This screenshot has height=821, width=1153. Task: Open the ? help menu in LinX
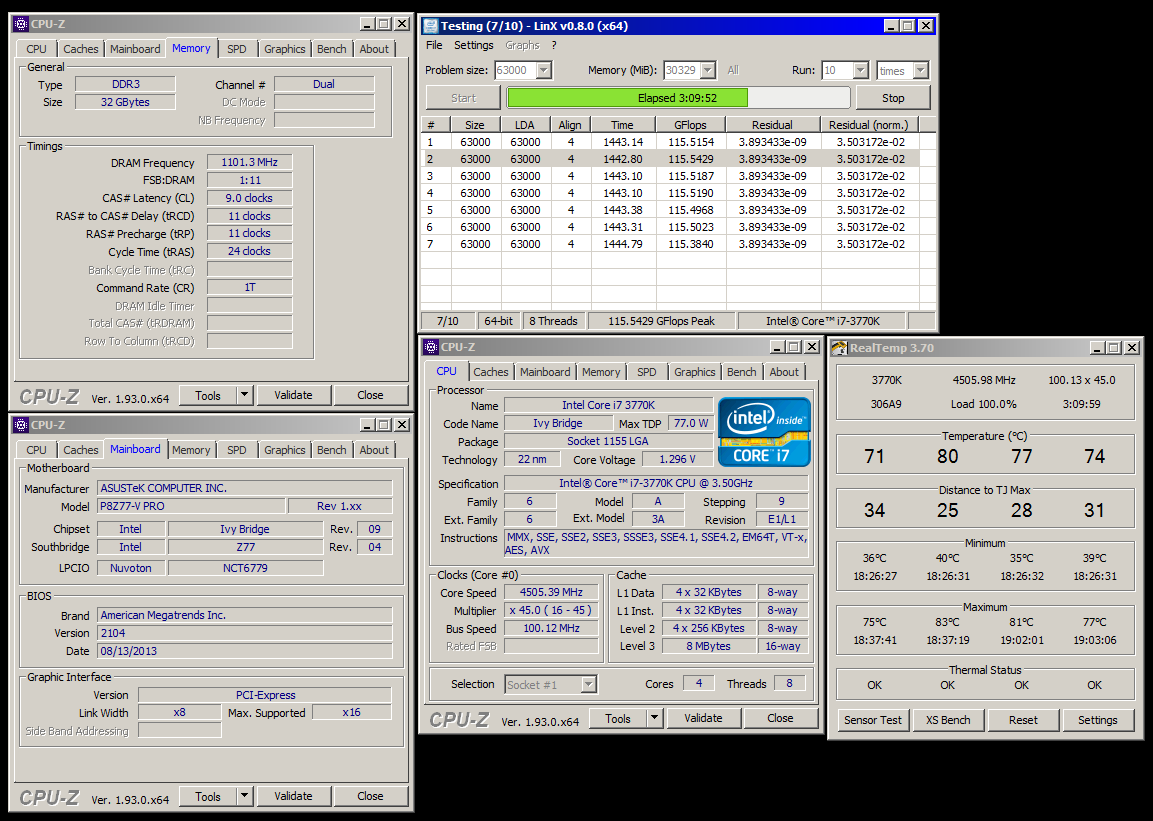click(x=554, y=46)
